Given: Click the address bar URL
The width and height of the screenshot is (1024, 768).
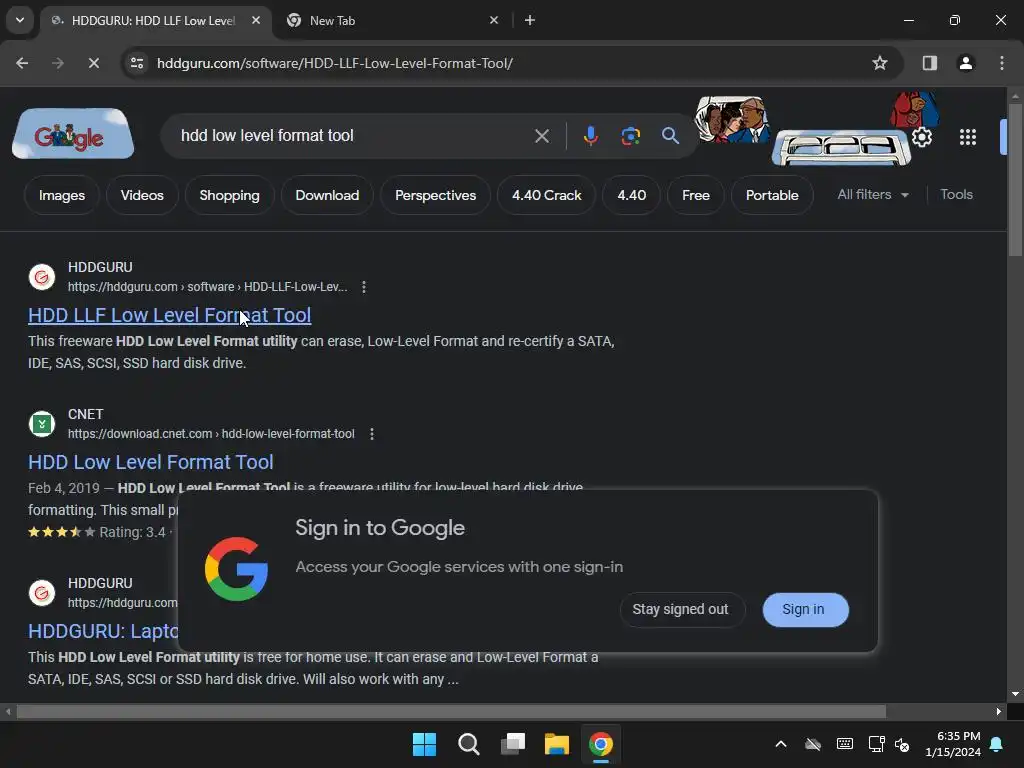Looking at the screenshot, I should pos(335,63).
